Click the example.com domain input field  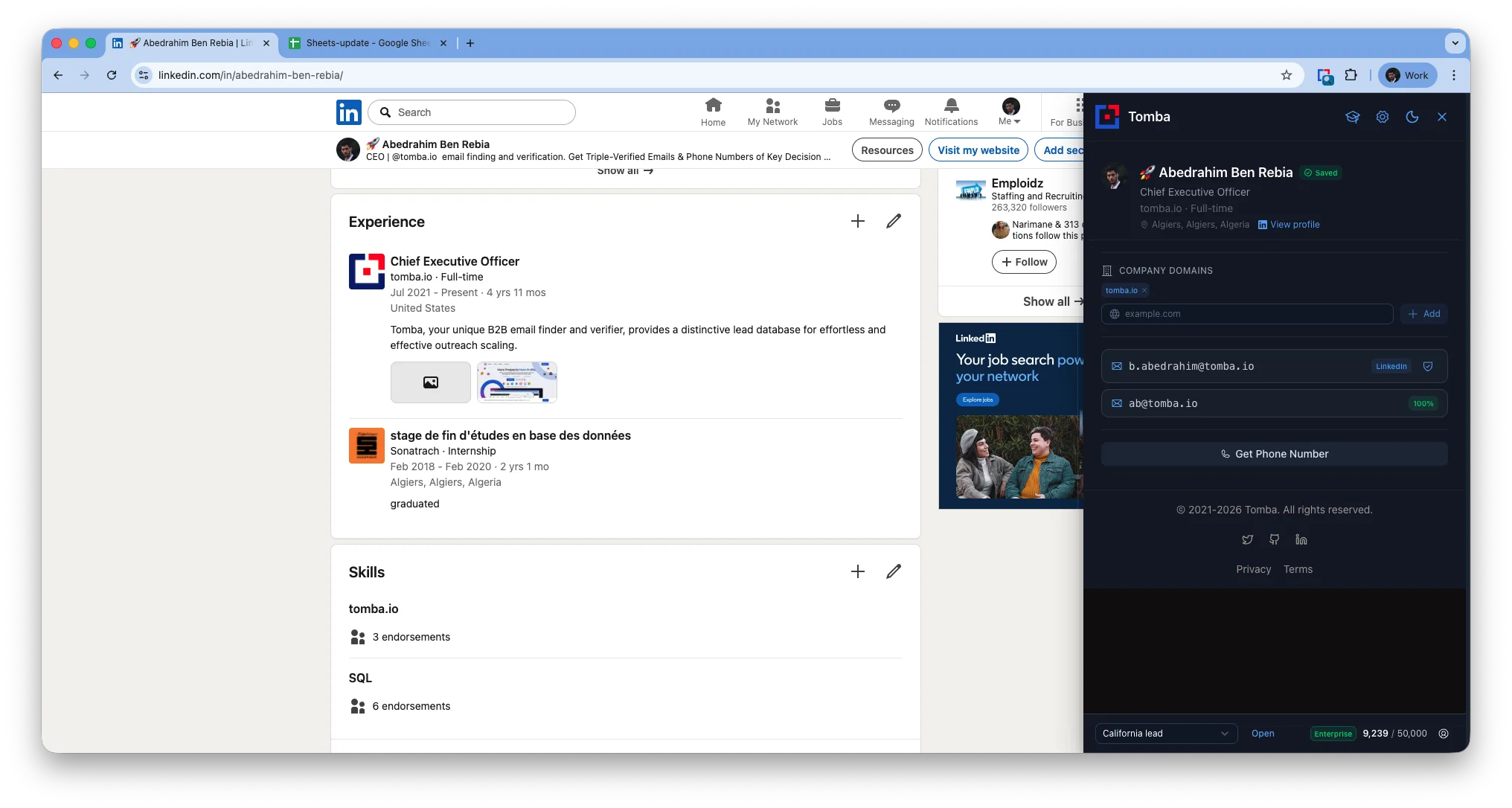pos(1247,314)
